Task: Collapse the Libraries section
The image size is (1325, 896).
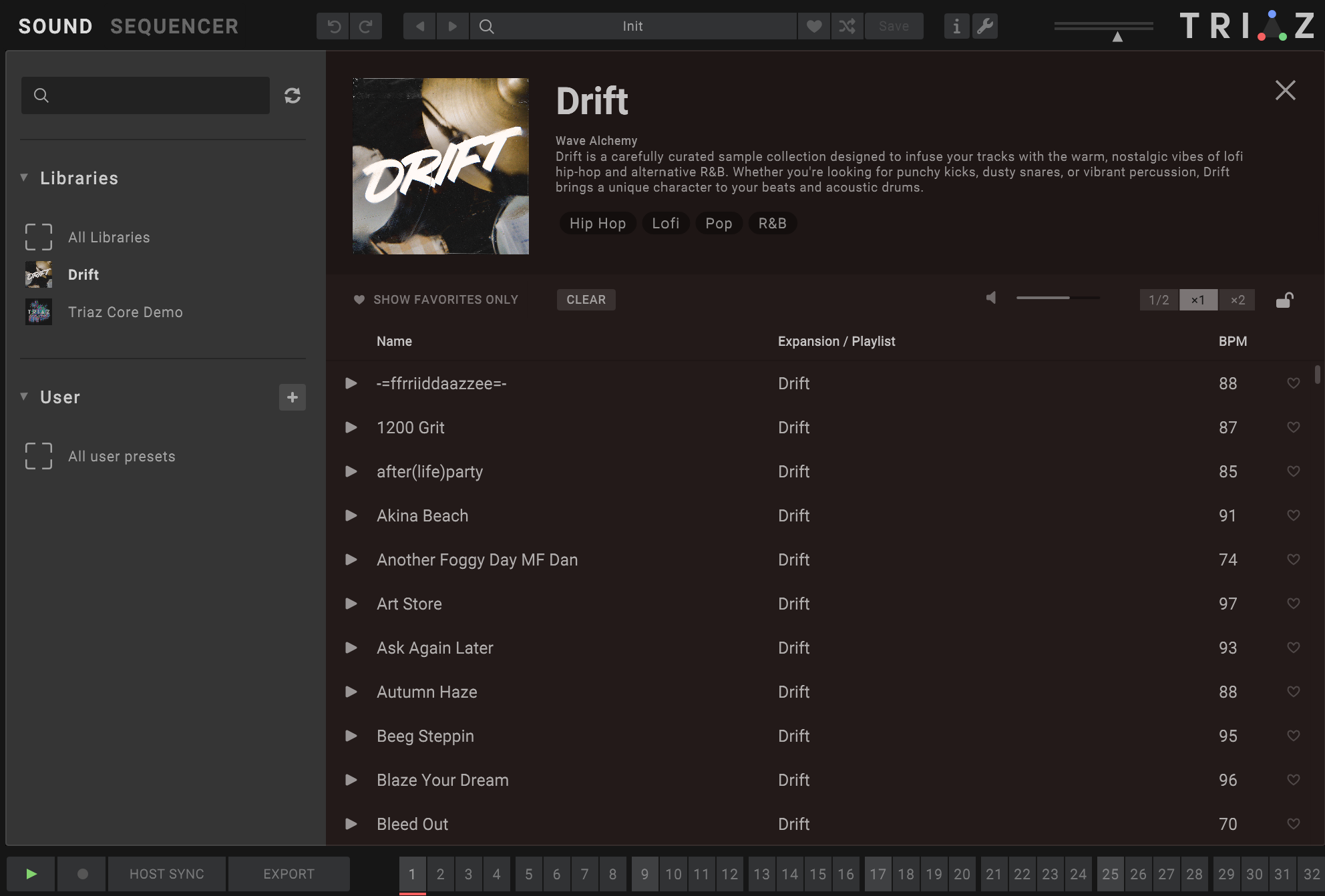Action: [x=25, y=178]
